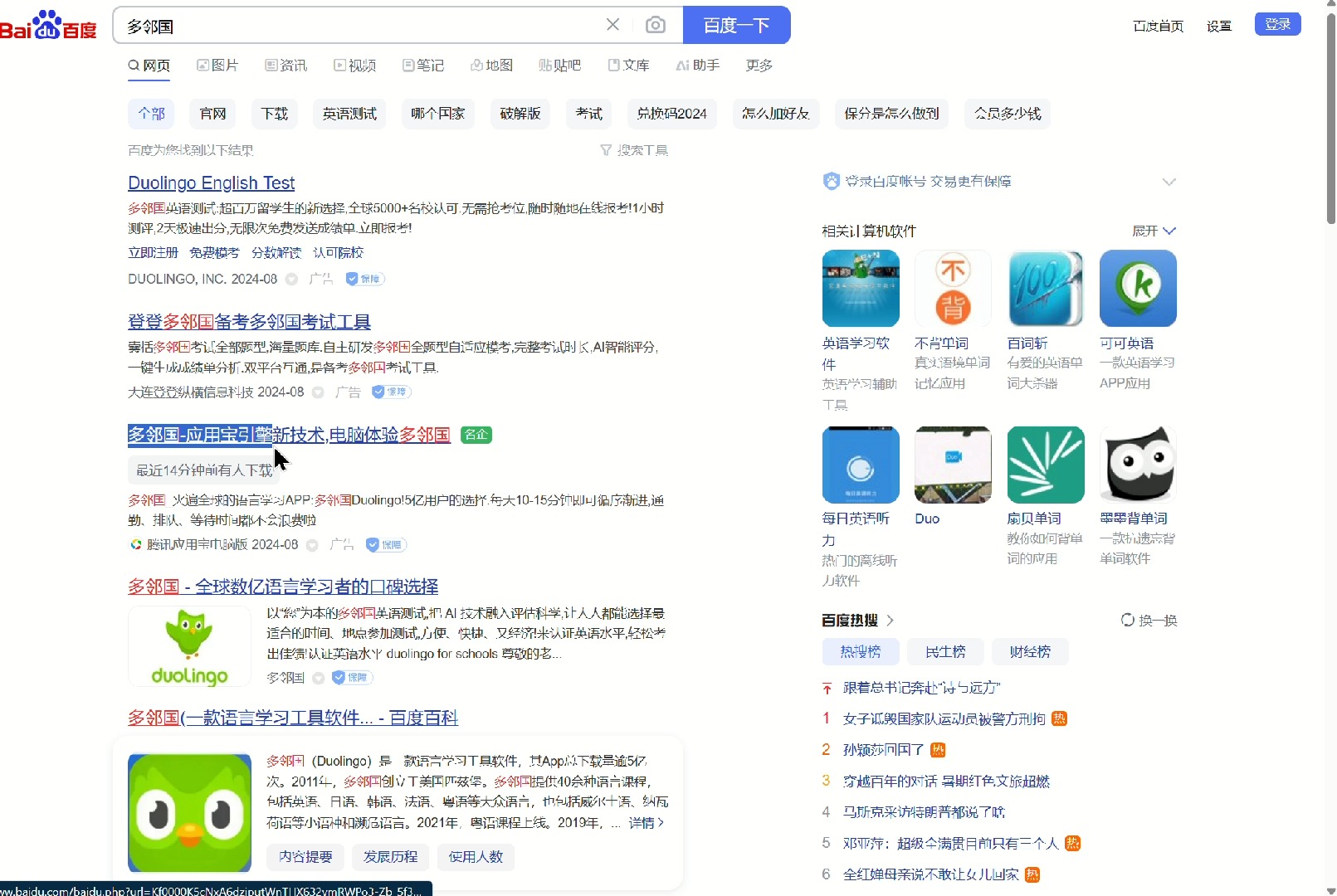Click 换一换 refresh icon

click(1127, 620)
